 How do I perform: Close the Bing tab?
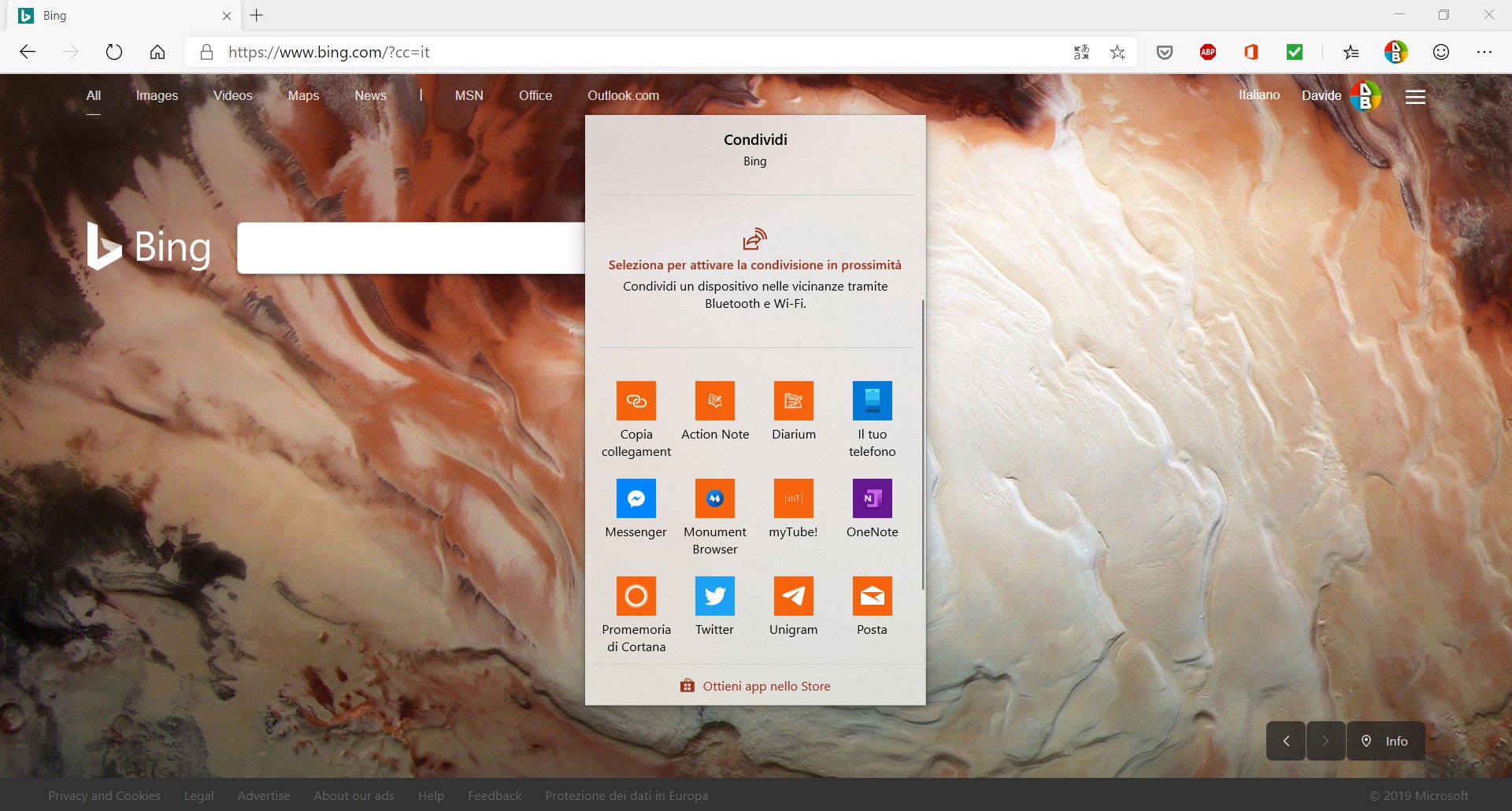[x=227, y=16]
